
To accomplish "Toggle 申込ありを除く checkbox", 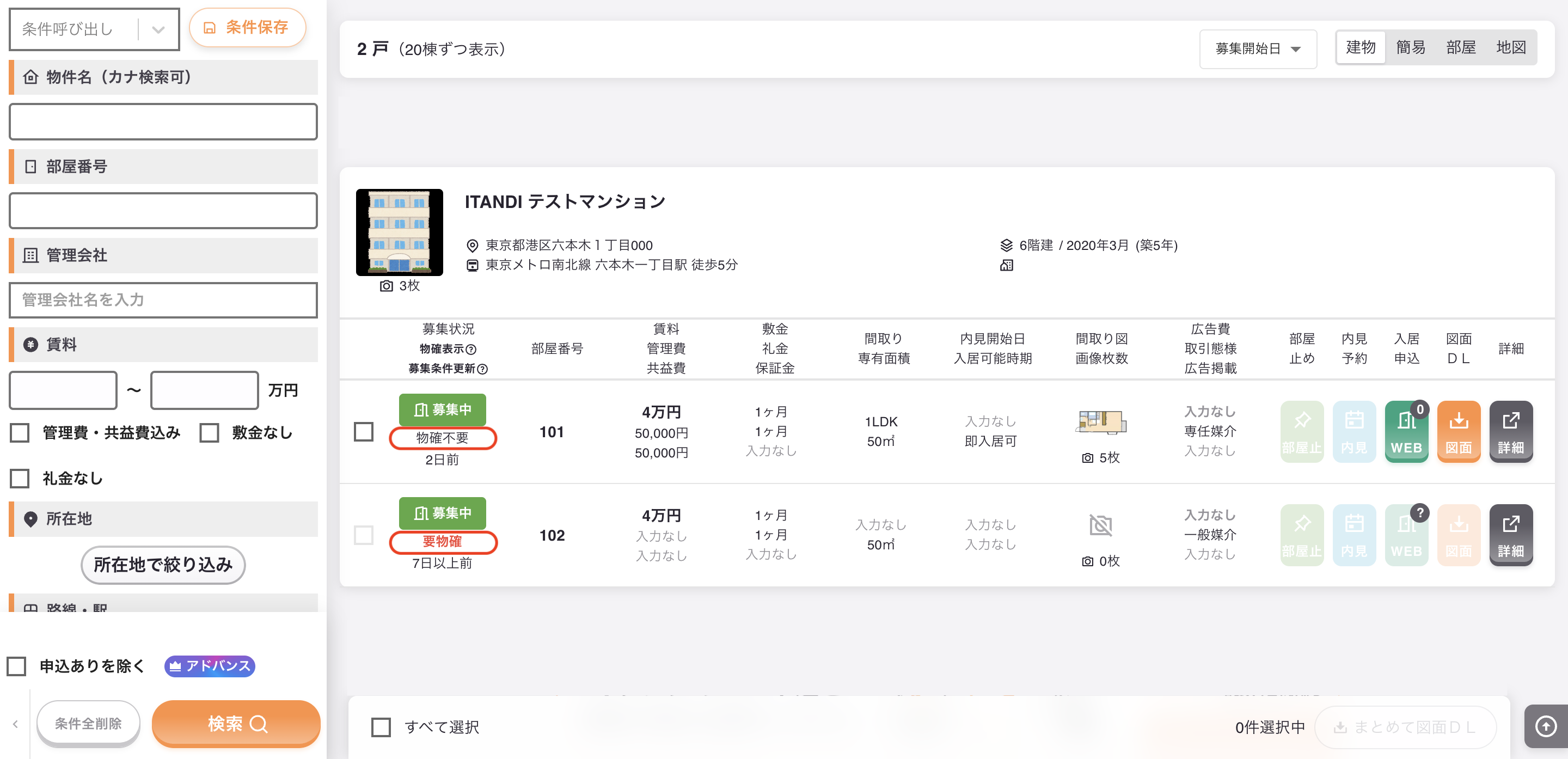I will (16, 666).
